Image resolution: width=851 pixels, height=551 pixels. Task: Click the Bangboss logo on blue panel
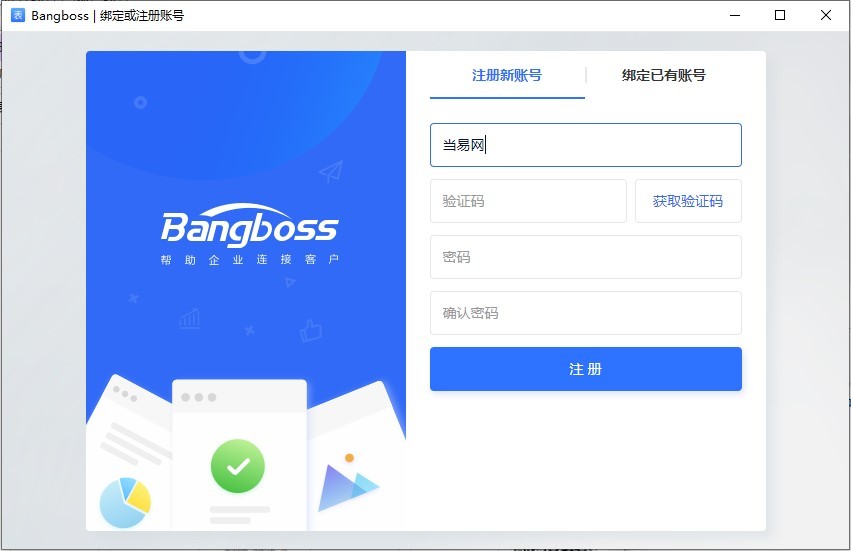click(x=250, y=225)
